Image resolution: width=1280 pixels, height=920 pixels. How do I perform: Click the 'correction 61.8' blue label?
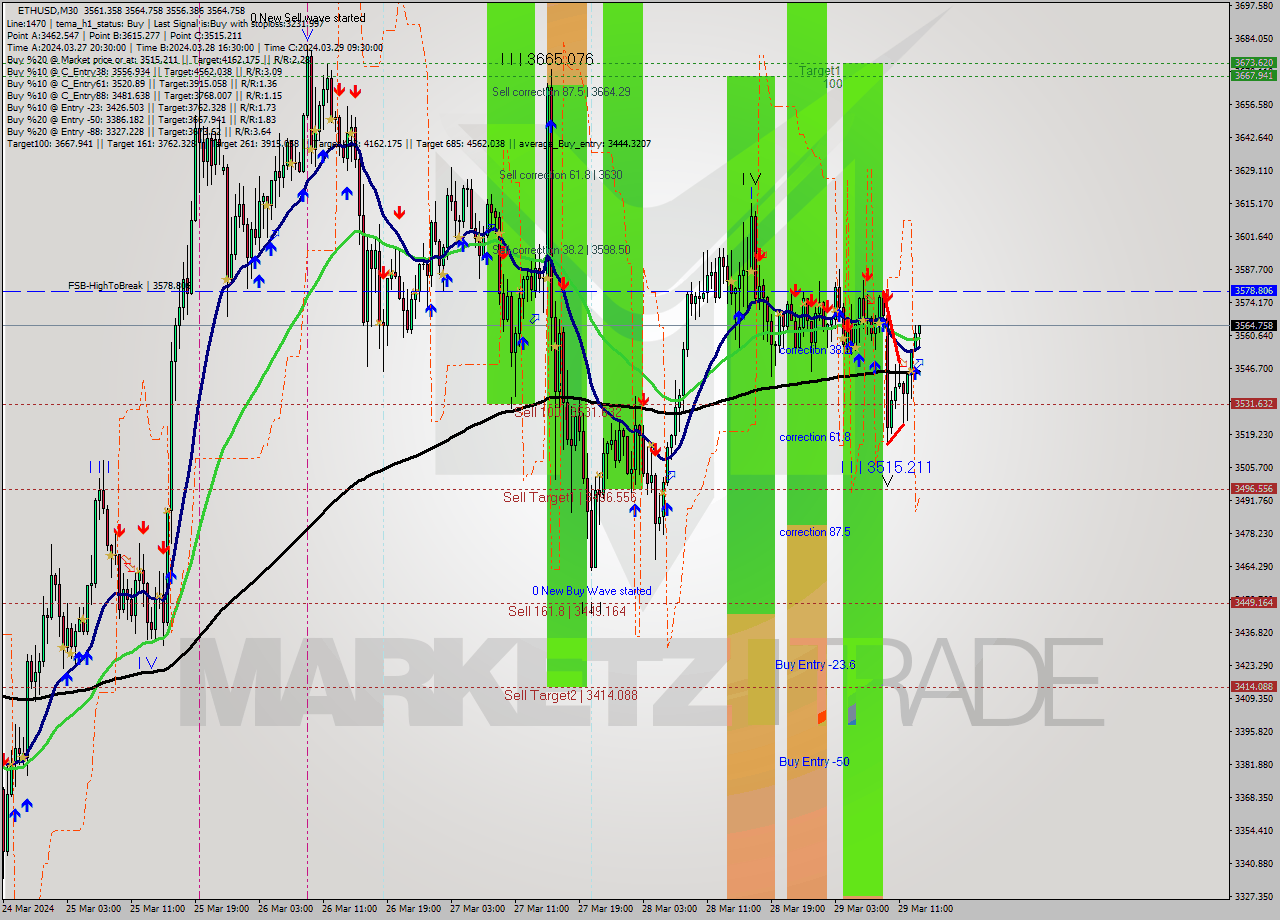(x=815, y=437)
